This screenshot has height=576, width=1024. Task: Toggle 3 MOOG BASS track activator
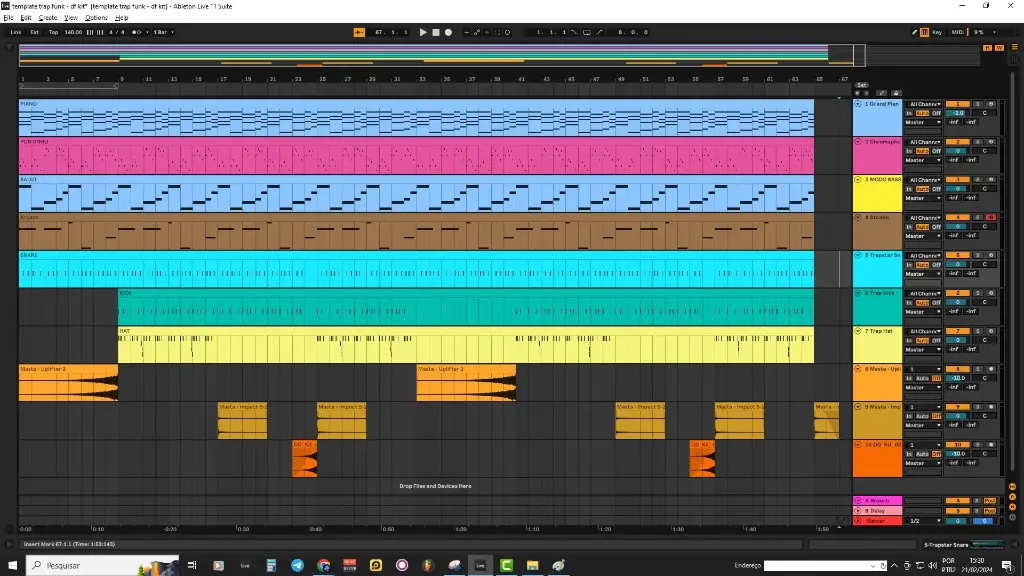[x=957, y=180]
